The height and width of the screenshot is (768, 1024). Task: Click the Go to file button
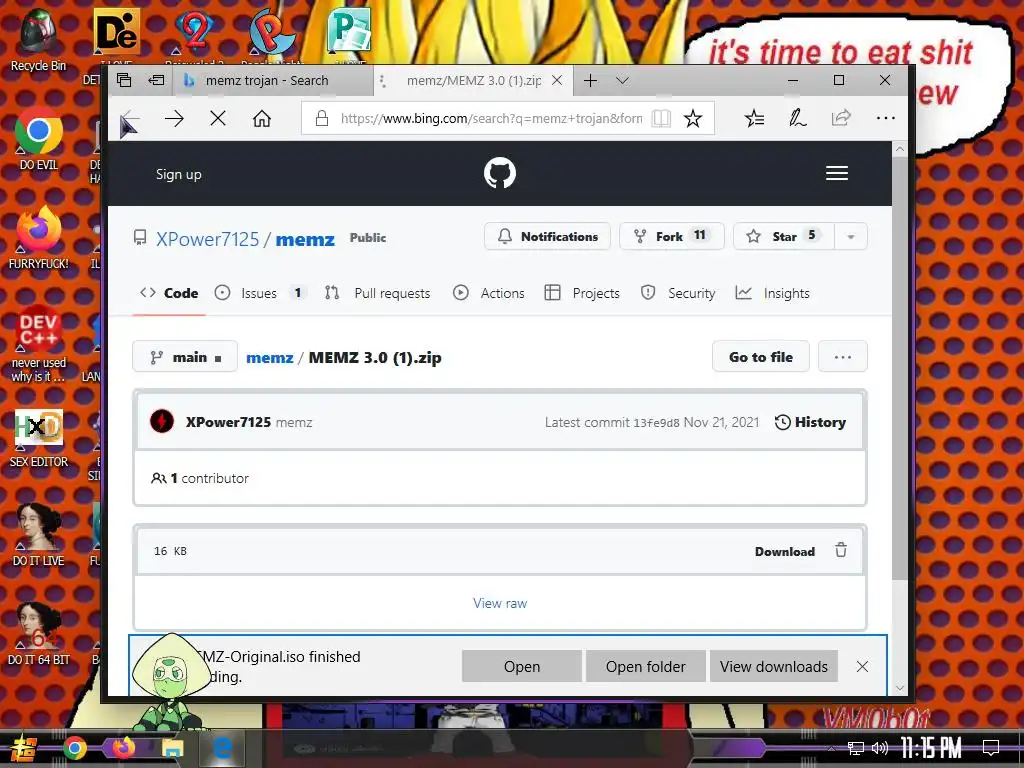tap(761, 357)
